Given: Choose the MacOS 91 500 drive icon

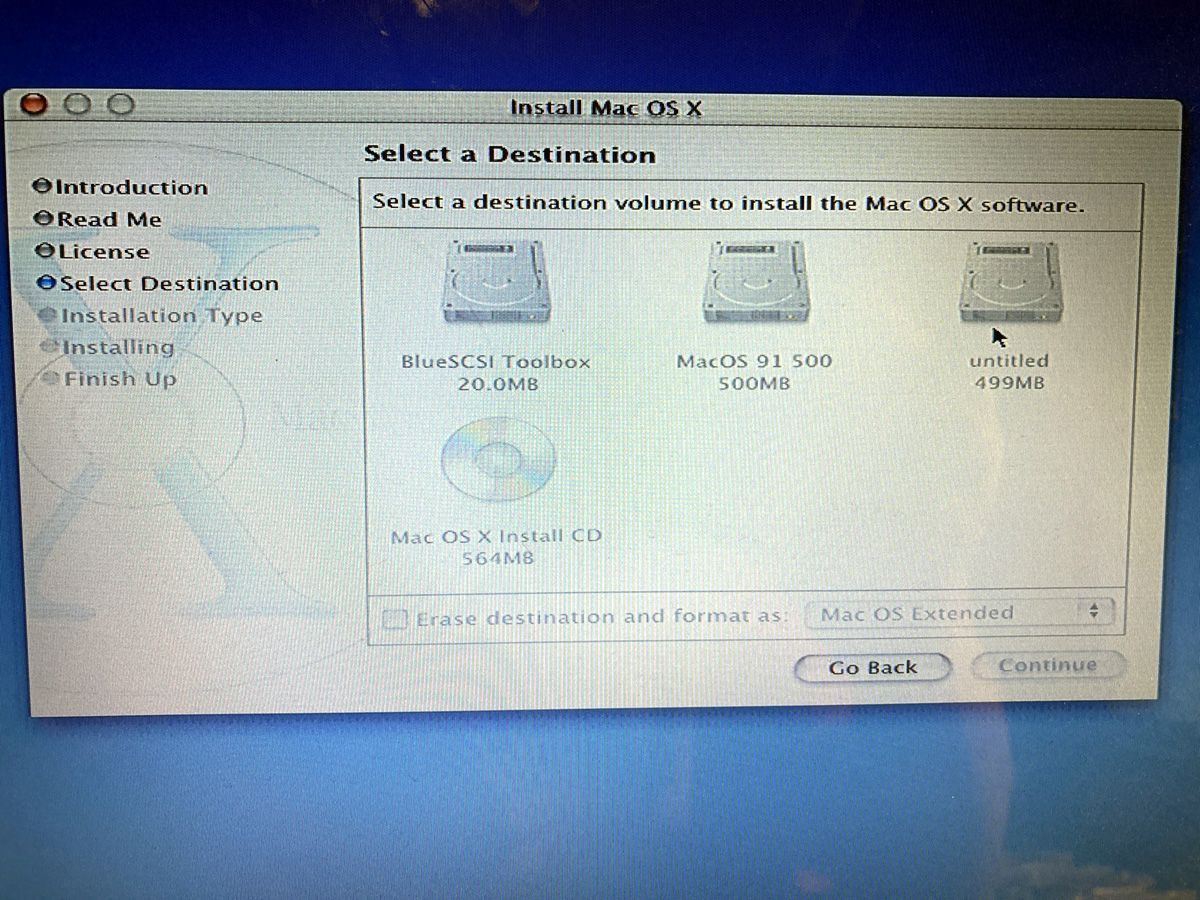Looking at the screenshot, I should 754,284.
